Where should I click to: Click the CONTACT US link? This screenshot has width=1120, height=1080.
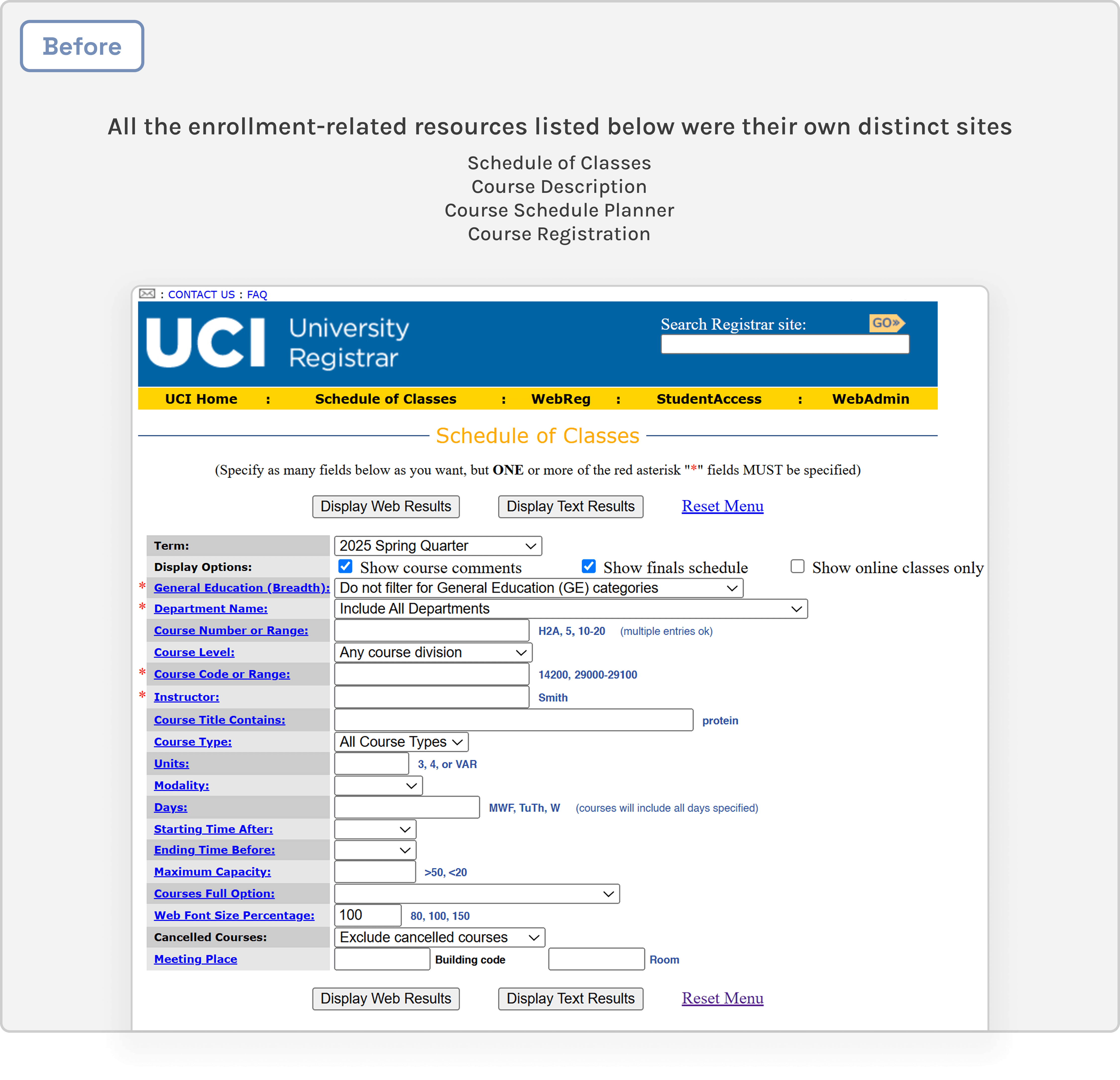(201, 294)
